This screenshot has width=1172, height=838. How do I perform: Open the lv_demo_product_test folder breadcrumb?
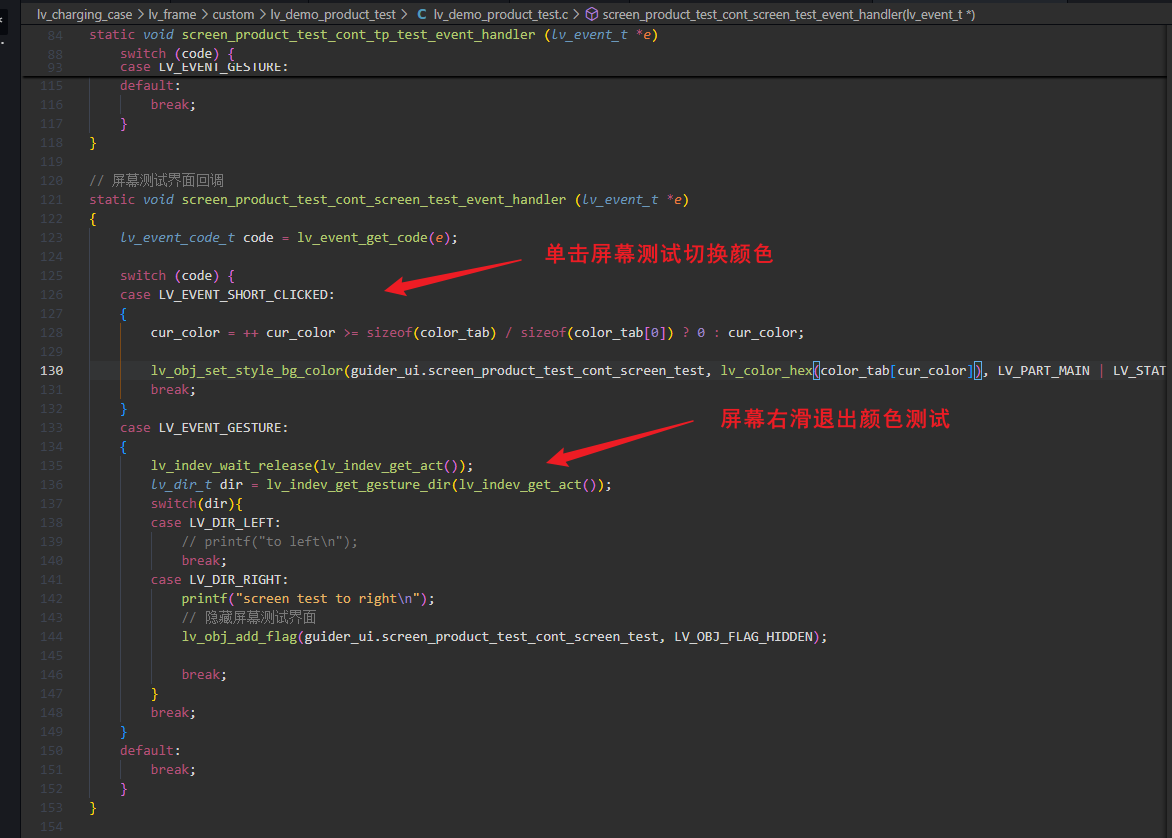pyautogui.click(x=333, y=14)
